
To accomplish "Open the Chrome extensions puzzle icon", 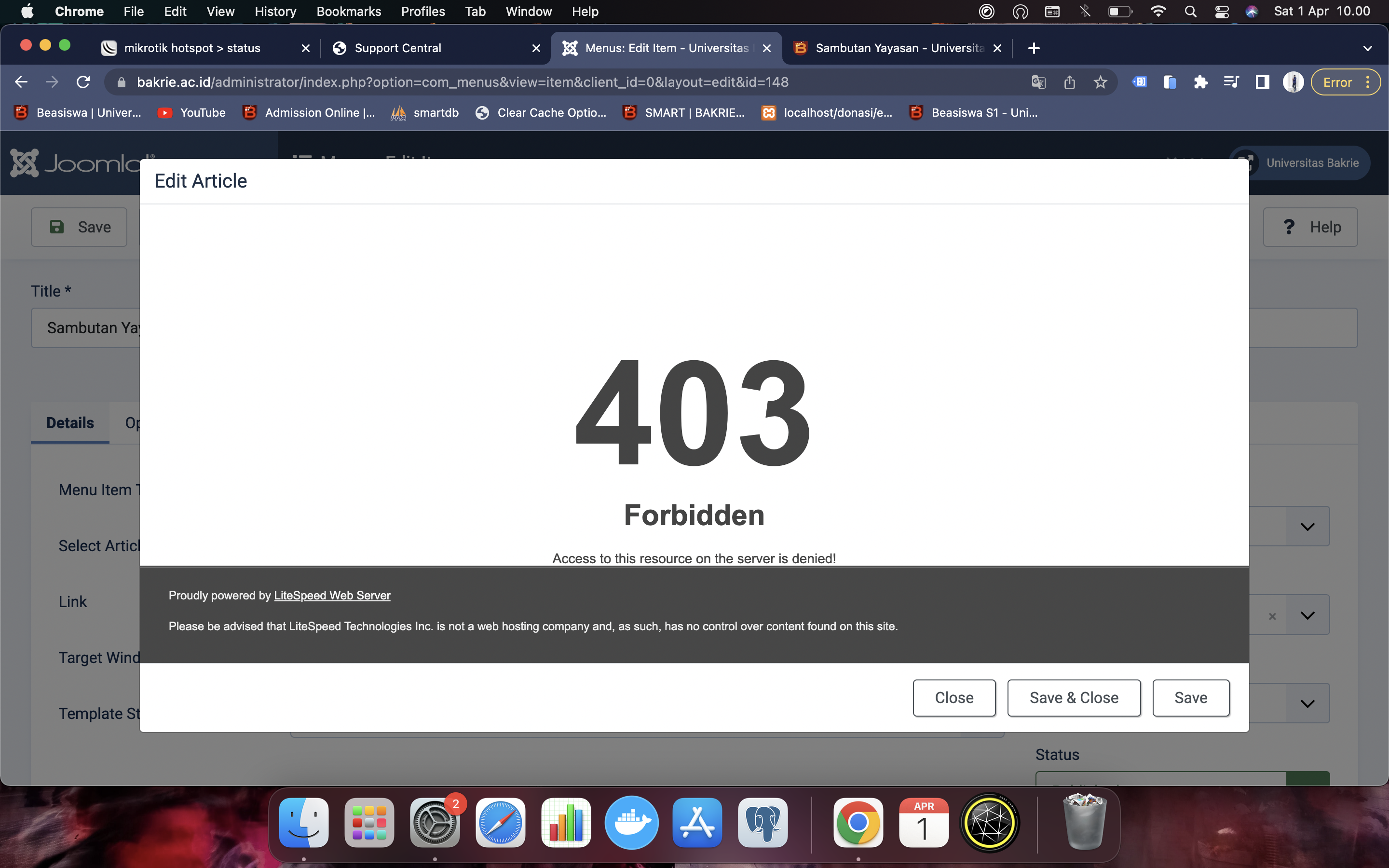I will (1200, 82).
